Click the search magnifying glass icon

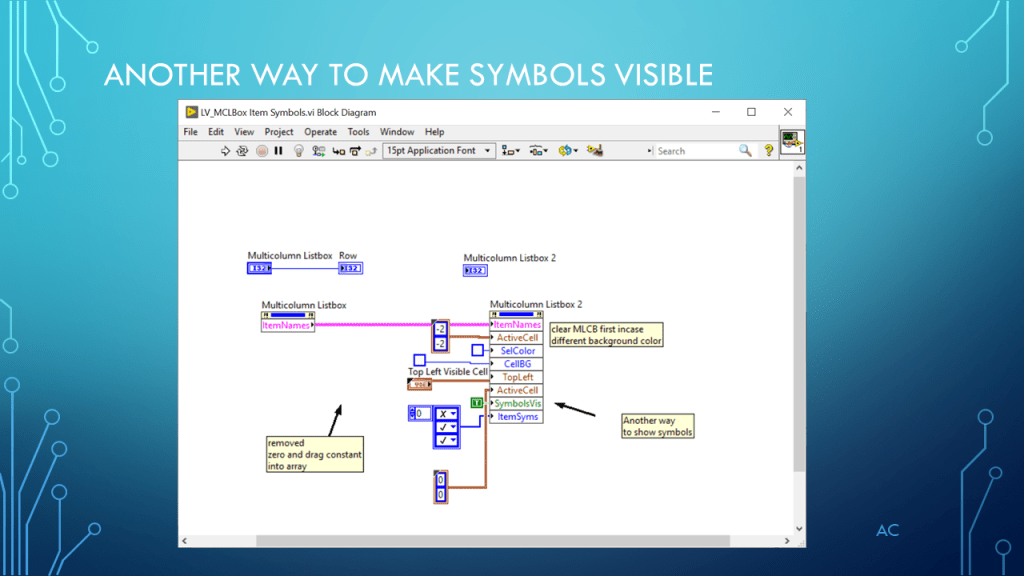coord(745,151)
